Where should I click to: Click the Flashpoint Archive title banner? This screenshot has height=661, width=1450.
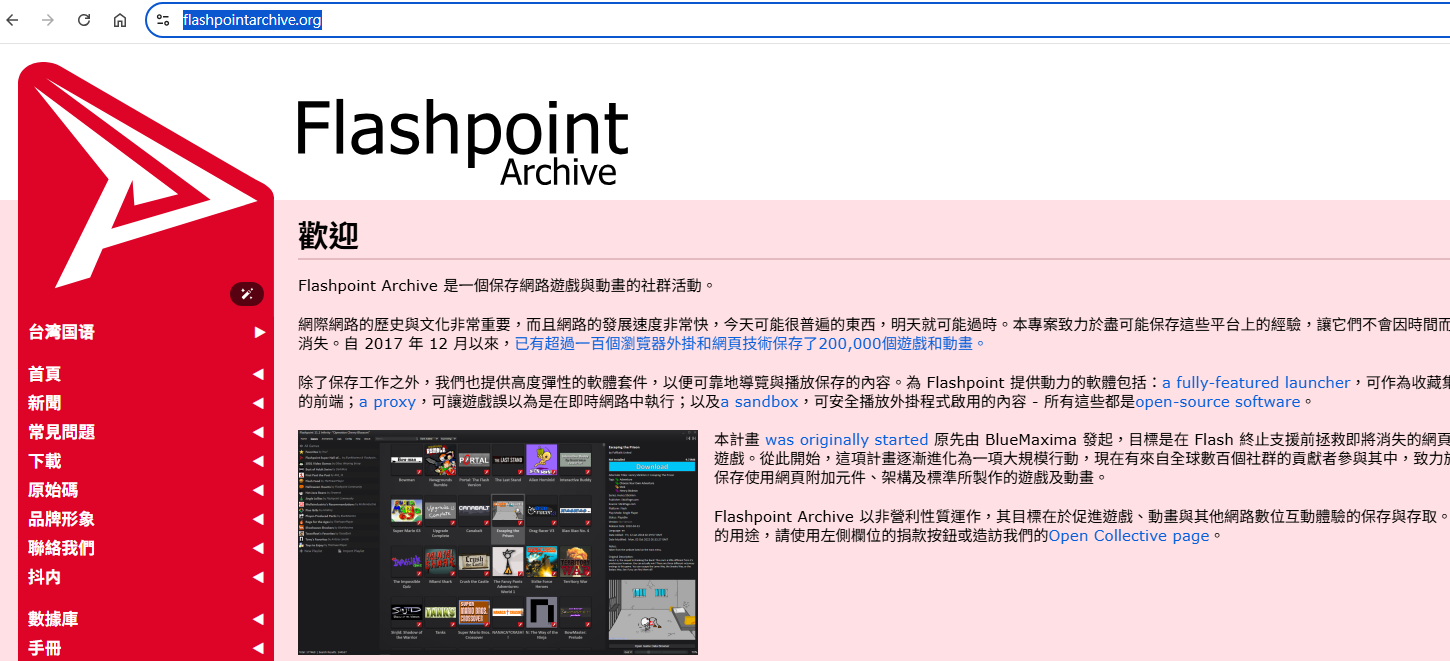coord(462,143)
